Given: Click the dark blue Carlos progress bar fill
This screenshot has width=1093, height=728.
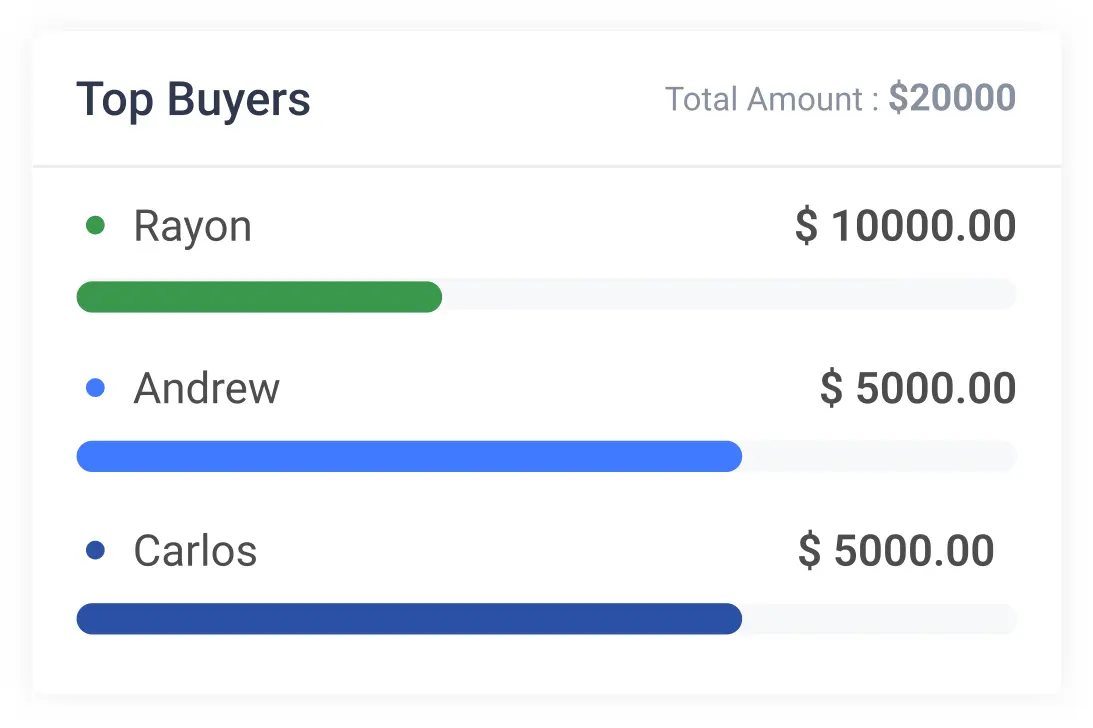Looking at the screenshot, I should (409, 619).
